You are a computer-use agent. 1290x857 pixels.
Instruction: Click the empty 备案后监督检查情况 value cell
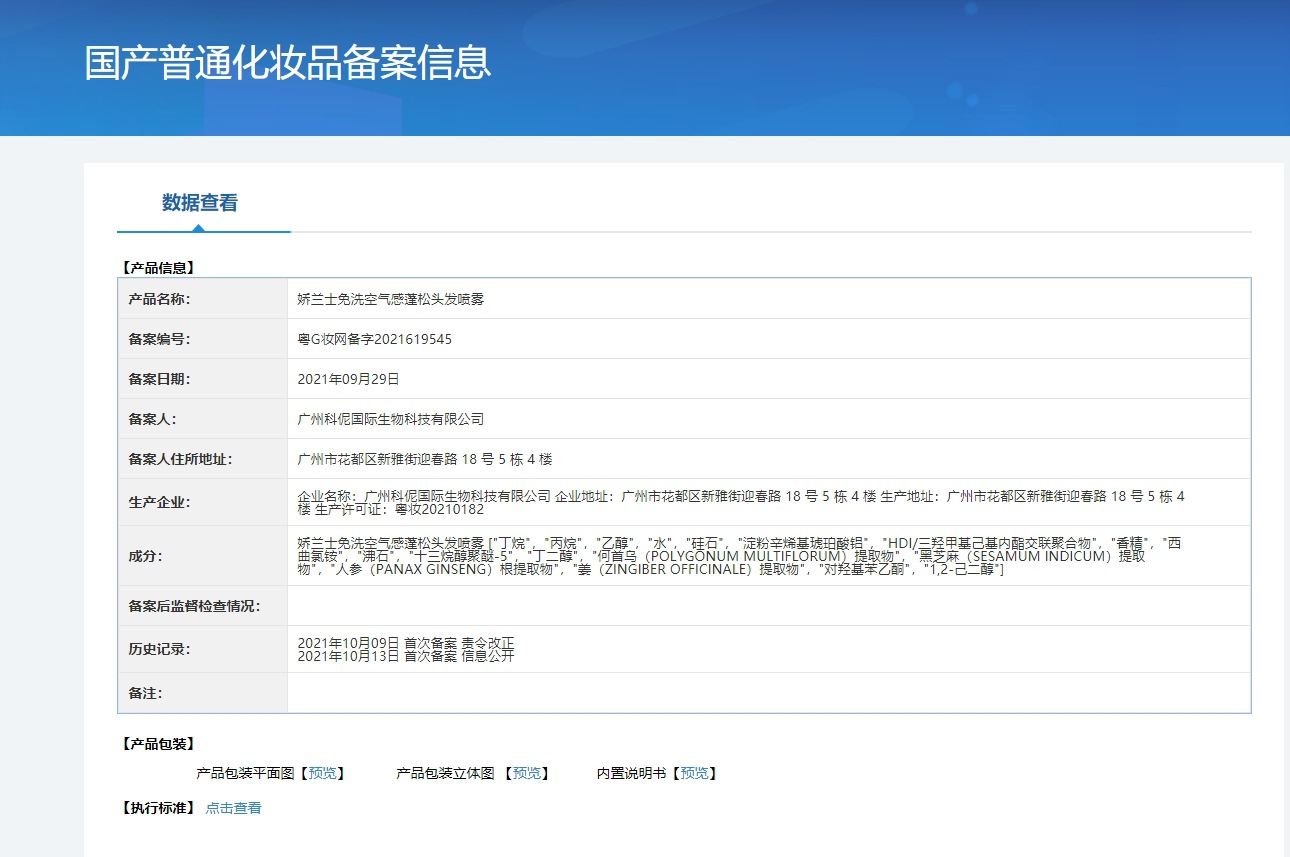[x=768, y=606]
